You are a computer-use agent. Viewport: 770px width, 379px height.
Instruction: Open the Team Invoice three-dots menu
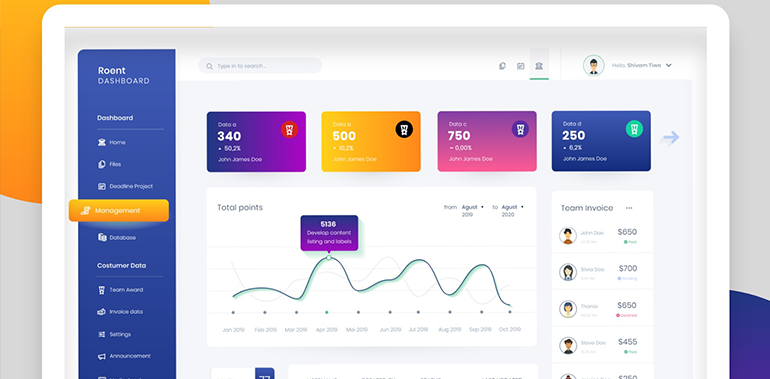(629, 208)
